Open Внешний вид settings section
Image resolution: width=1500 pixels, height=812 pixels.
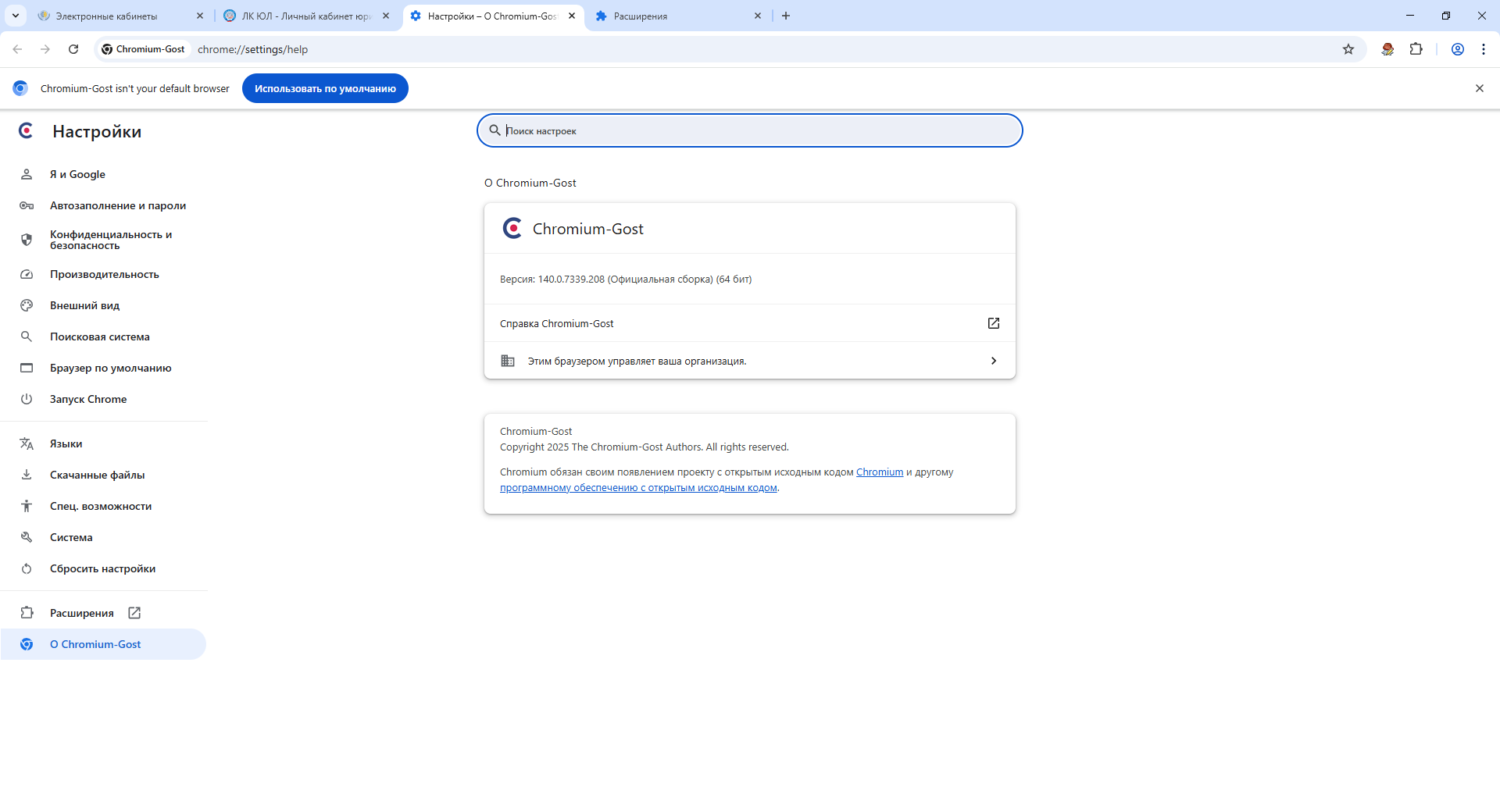[x=104, y=305]
